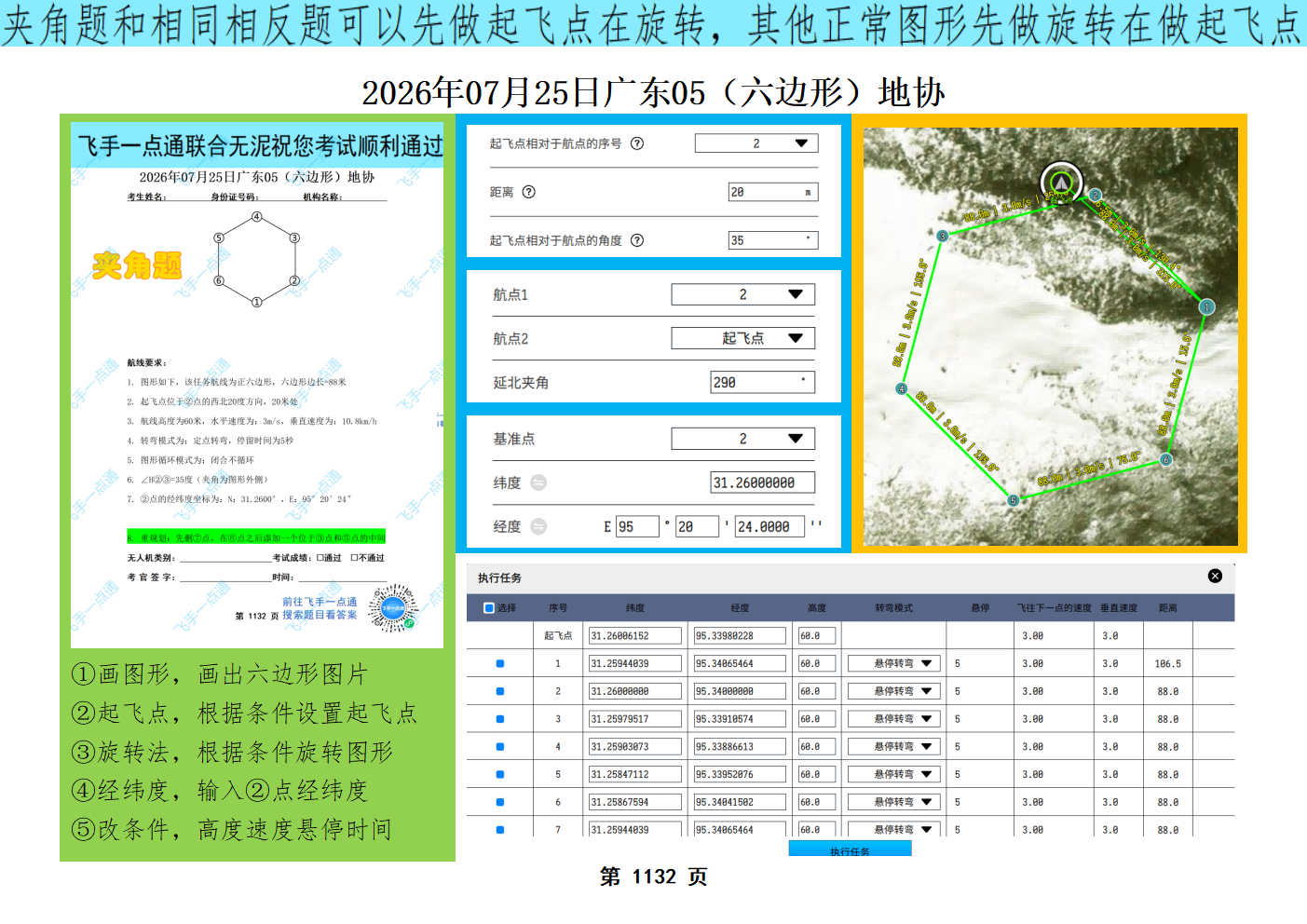Toggle the 纬度 format swap icon
1307x924 pixels.
pyautogui.click(x=538, y=482)
